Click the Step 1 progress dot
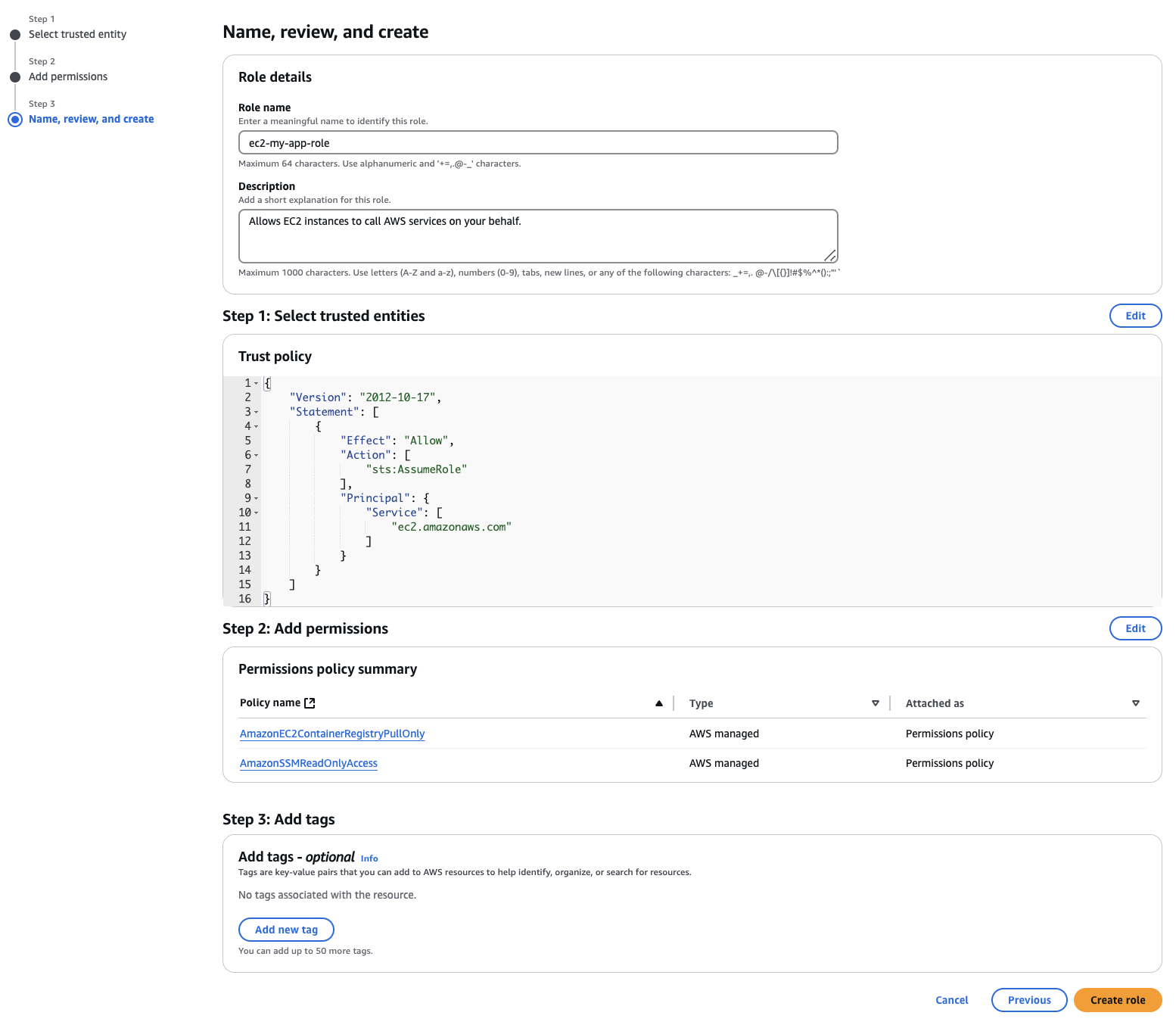Viewport: 1176px width, 1025px height. [x=15, y=35]
